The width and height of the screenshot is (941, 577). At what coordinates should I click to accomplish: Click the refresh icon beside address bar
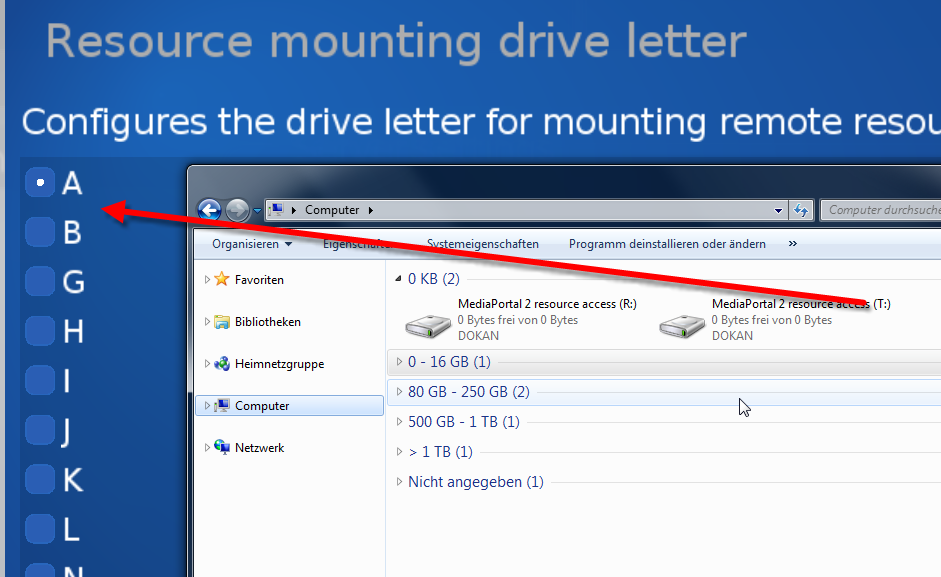[801, 210]
